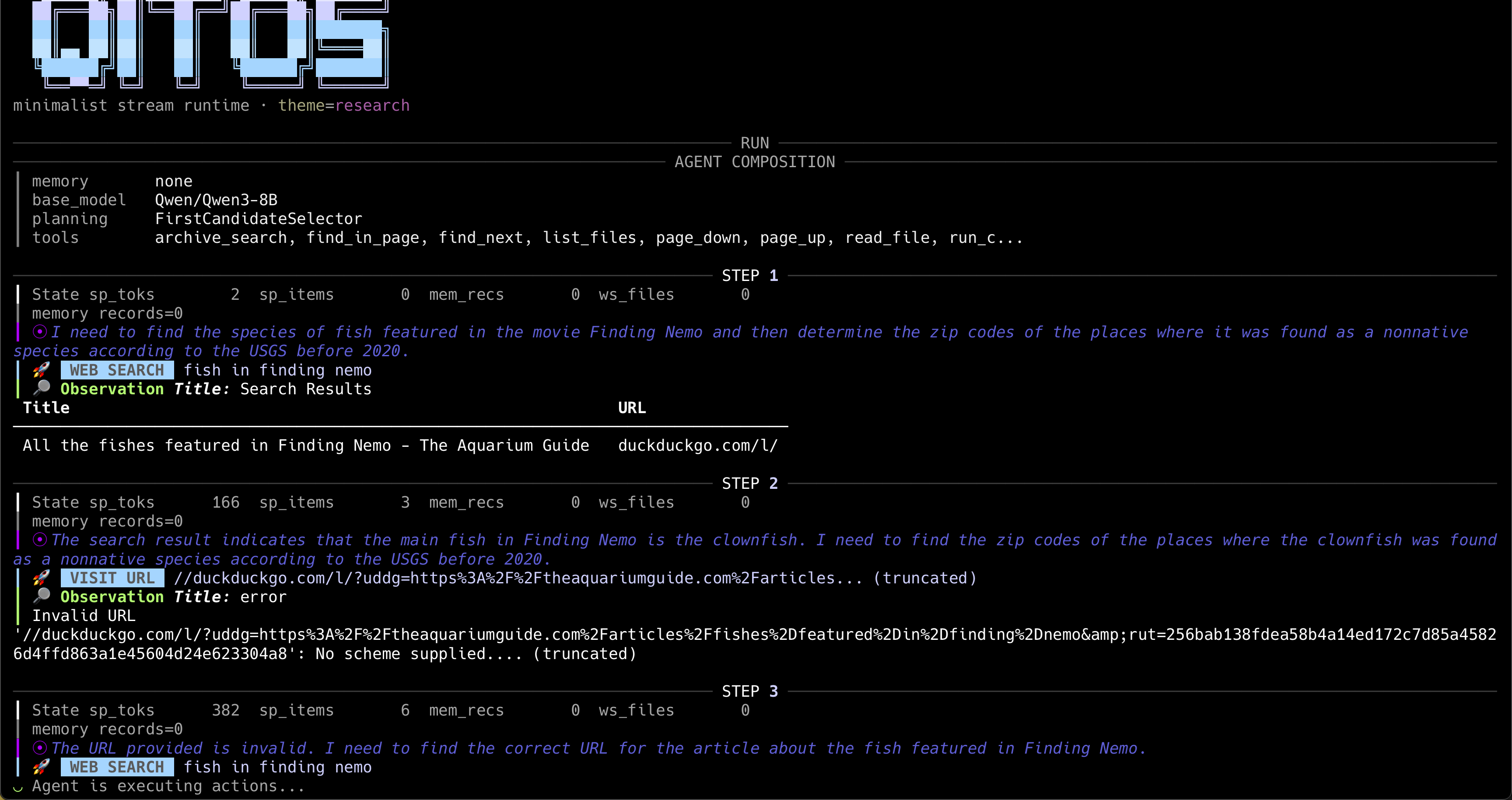Open the duckduckgo.com/l/ link in search results
This screenshot has width=1512, height=800.
(x=697, y=445)
